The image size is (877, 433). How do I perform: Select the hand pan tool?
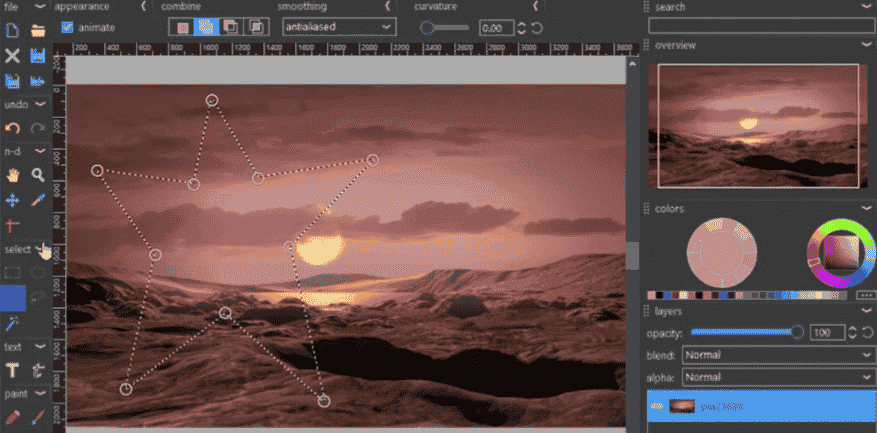point(12,175)
